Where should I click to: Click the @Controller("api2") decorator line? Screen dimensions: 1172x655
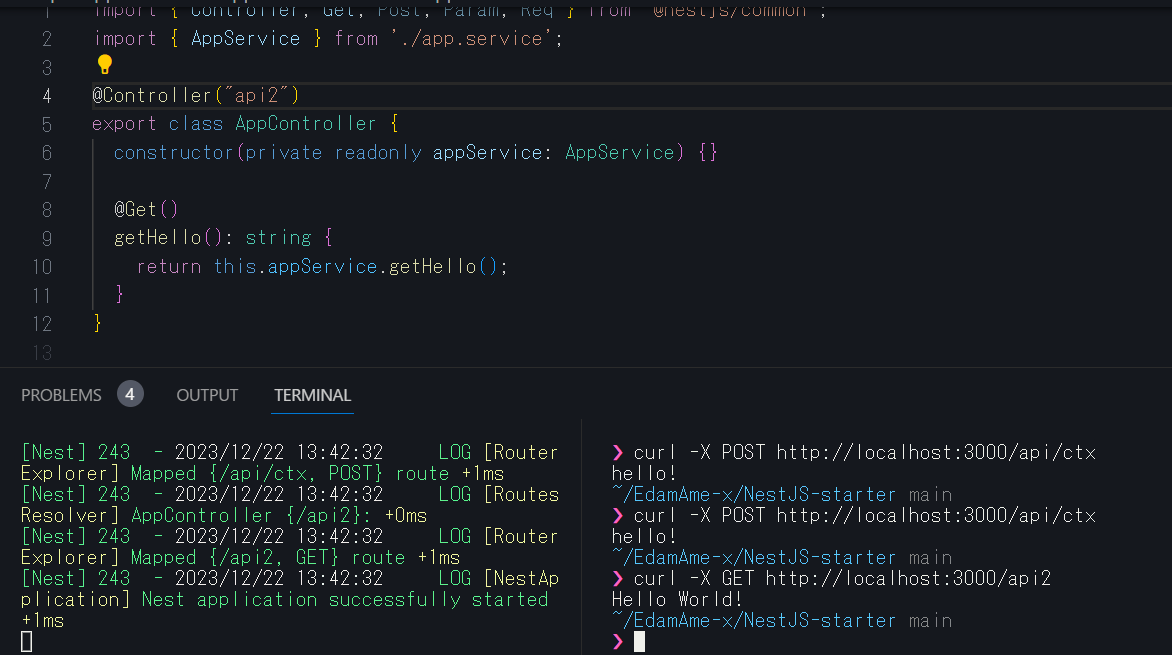click(196, 96)
